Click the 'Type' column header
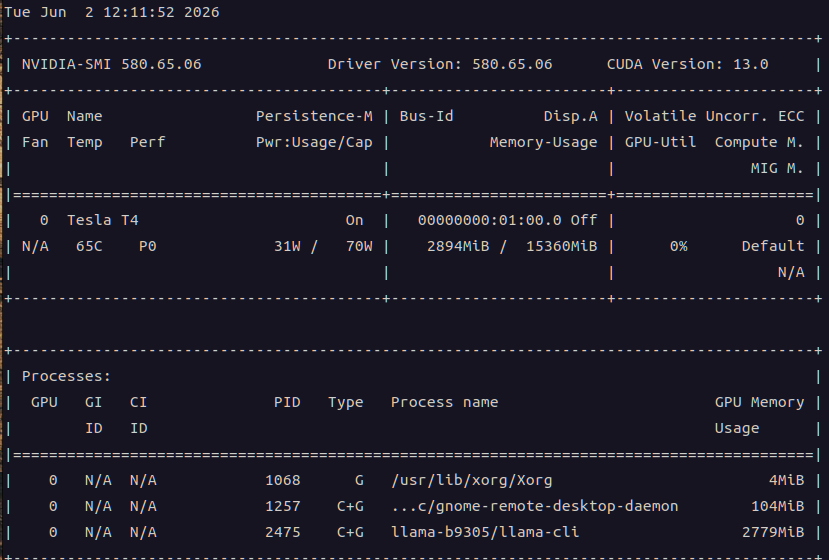 tap(346, 403)
